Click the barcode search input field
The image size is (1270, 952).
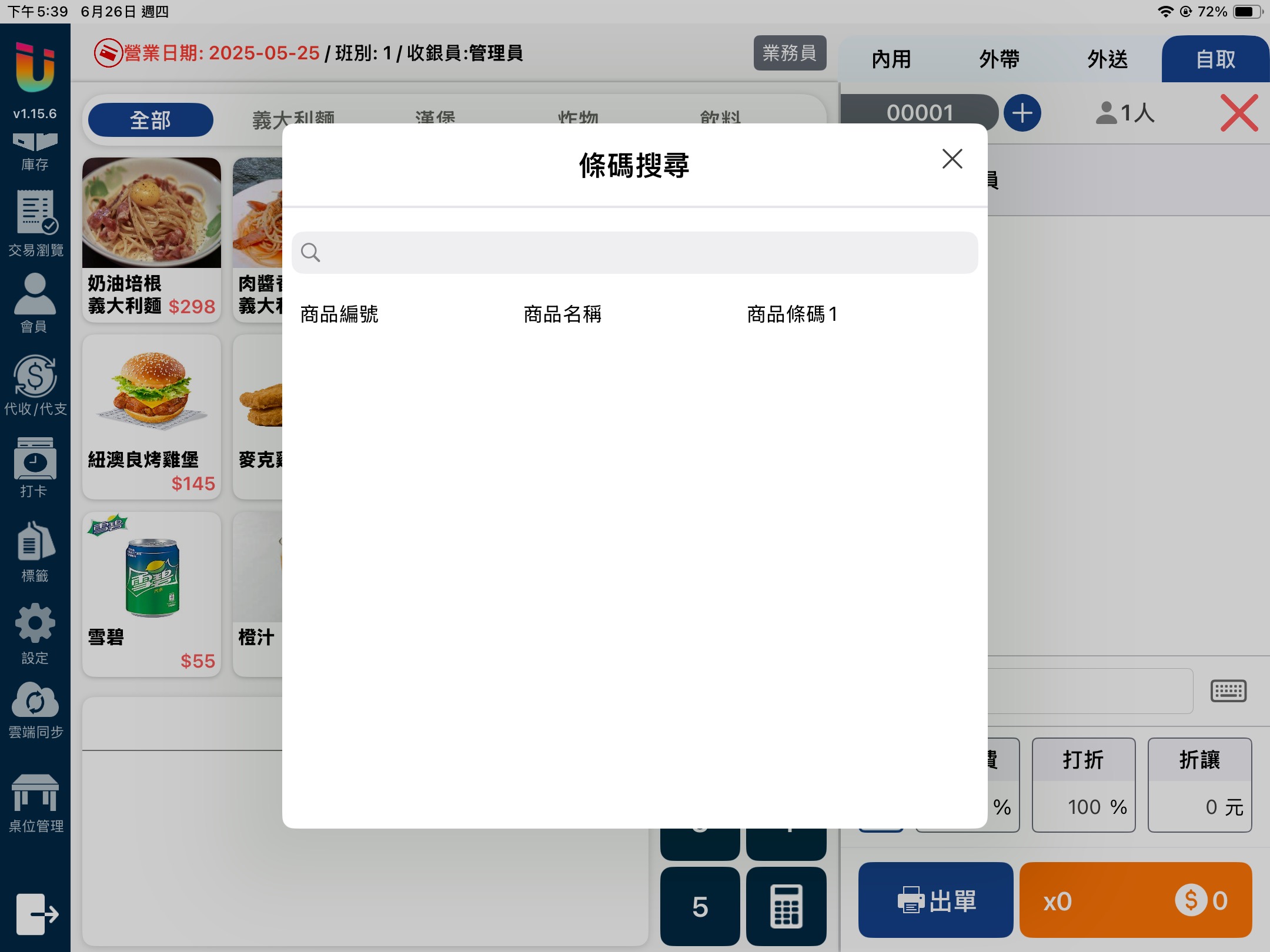click(635, 253)
